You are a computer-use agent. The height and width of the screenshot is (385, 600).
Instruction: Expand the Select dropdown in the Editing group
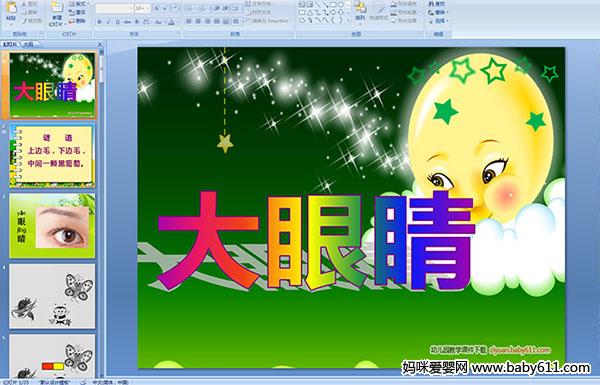[438, 21]
